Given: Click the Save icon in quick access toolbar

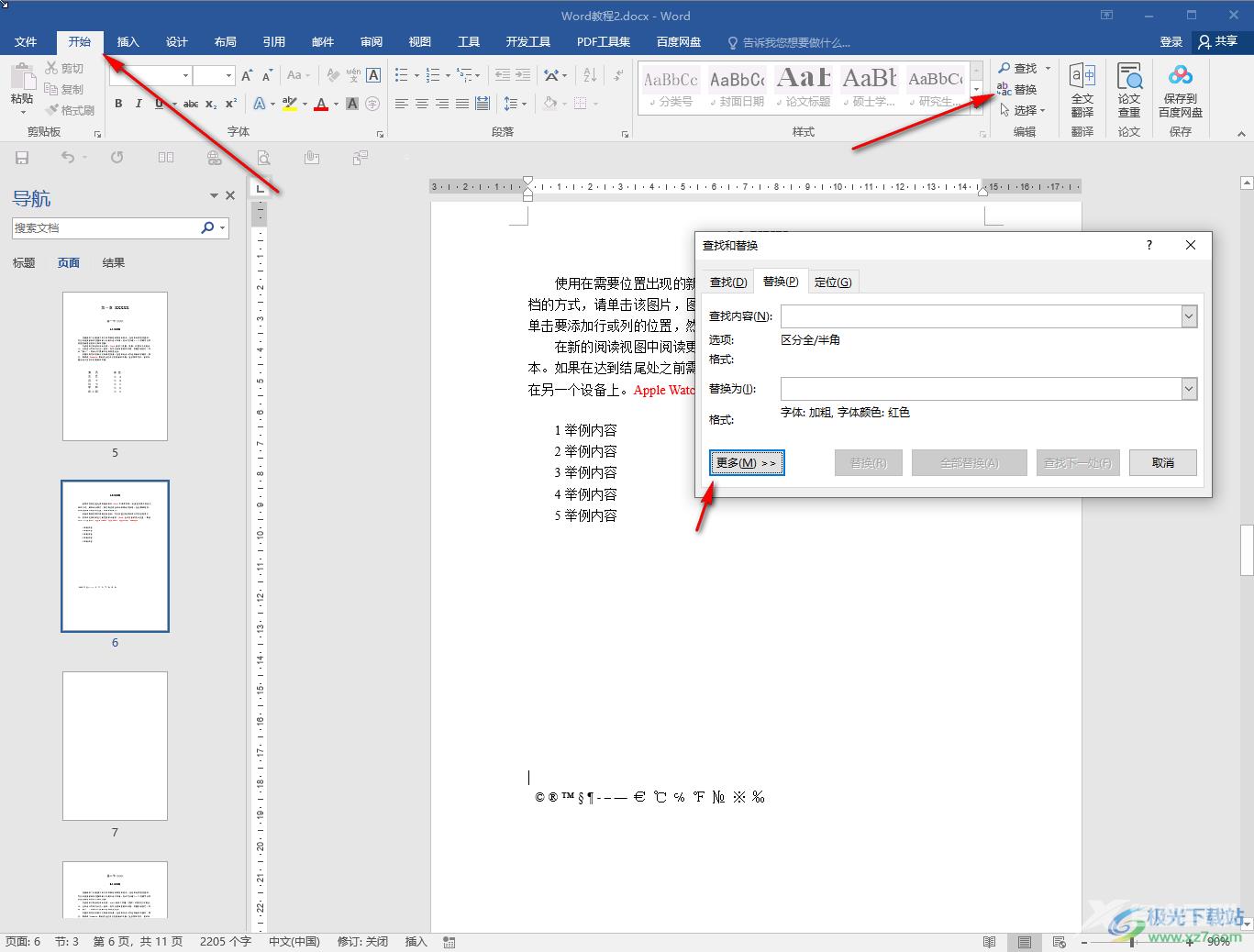Looking at the screenshot, I should [x=22, y=158].
